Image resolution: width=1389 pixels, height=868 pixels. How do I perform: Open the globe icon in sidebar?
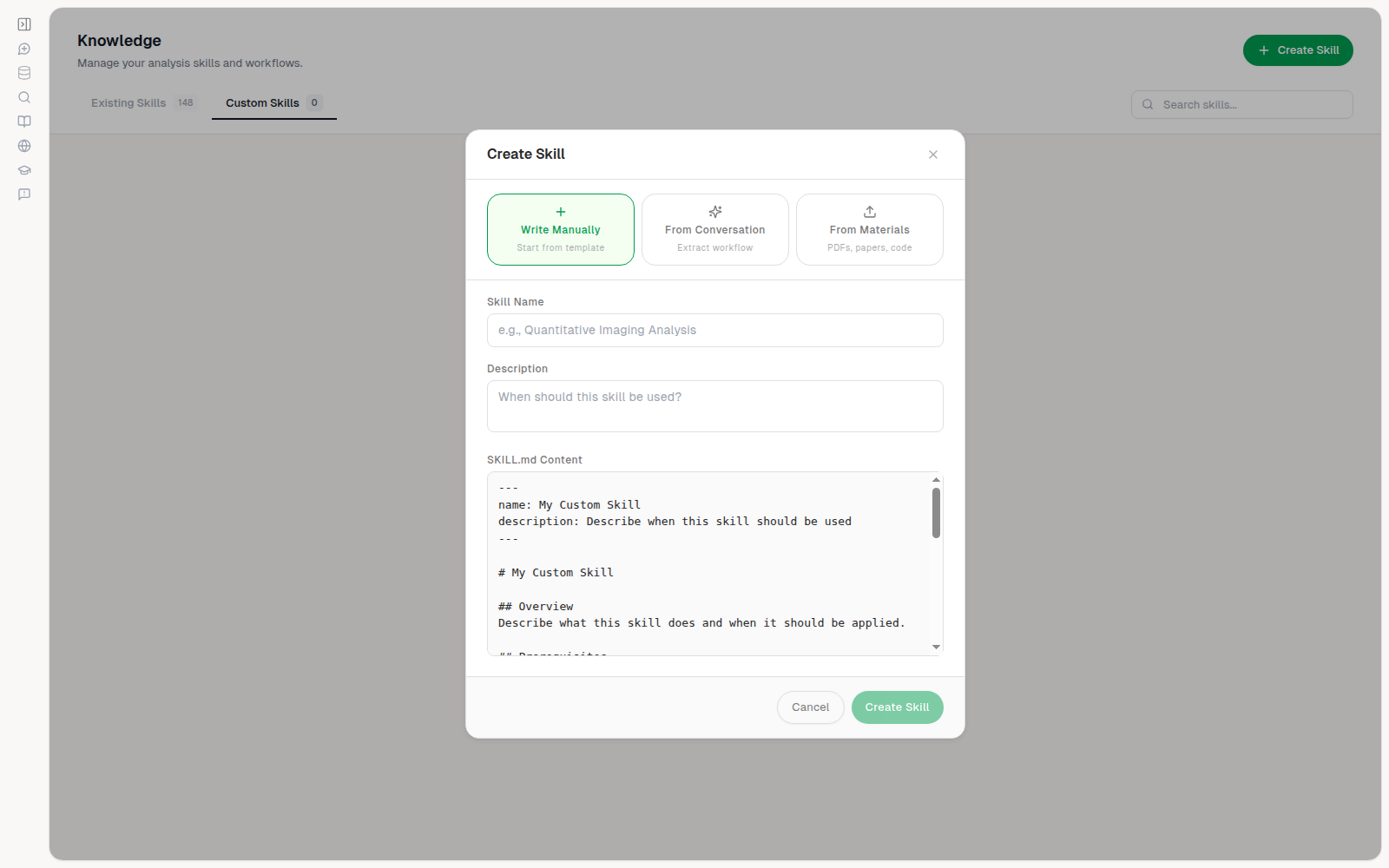point(24,146)
